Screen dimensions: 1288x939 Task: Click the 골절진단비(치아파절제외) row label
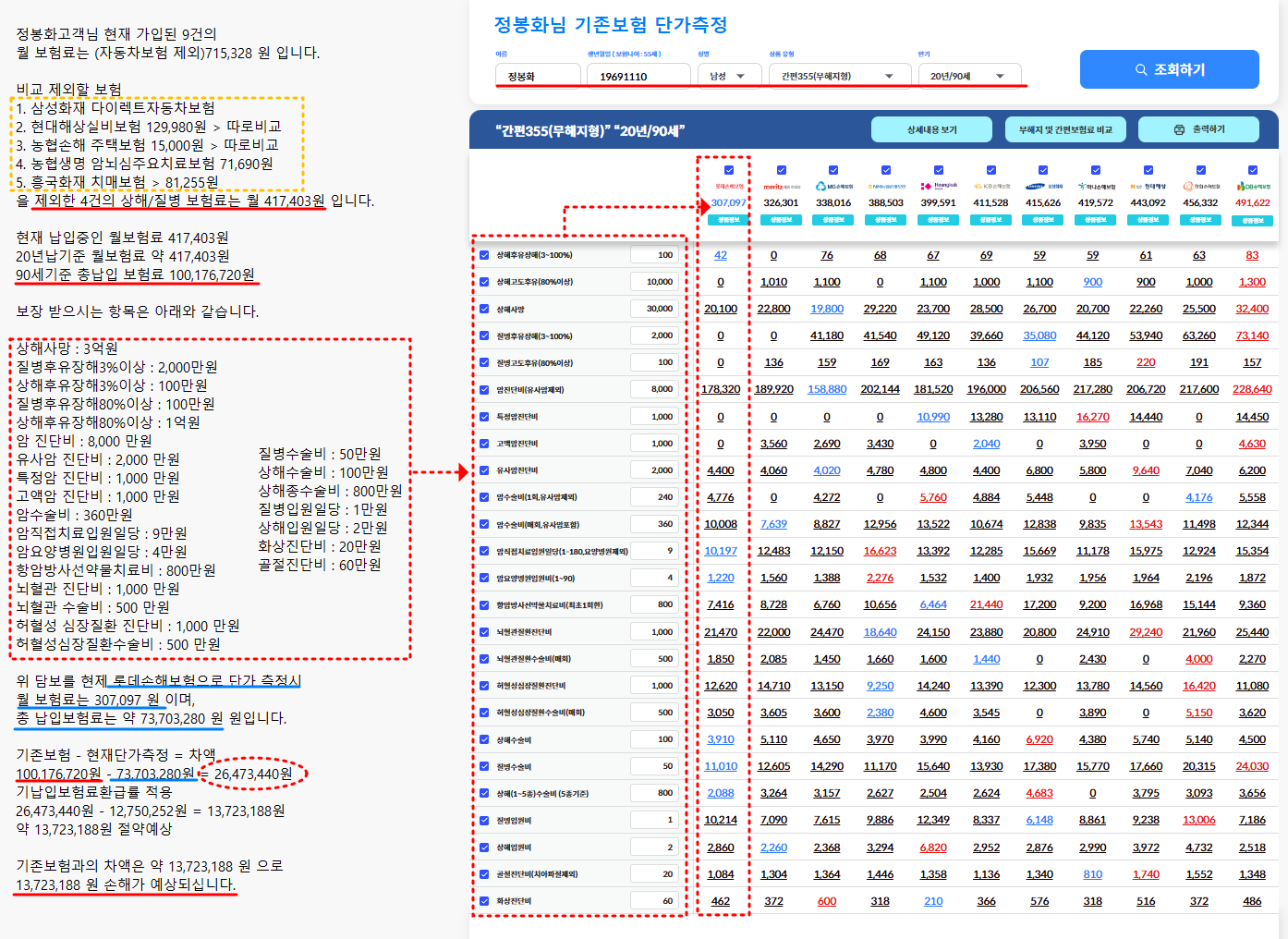[537, 874]
